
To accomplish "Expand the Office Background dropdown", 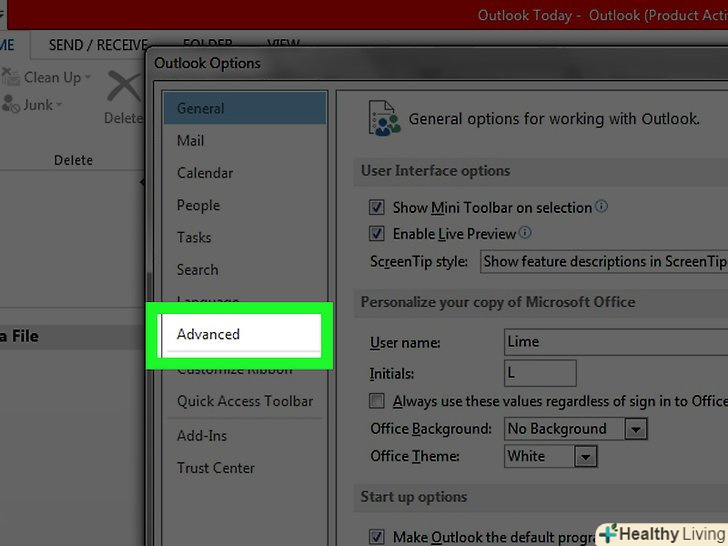I will [636, 429].
